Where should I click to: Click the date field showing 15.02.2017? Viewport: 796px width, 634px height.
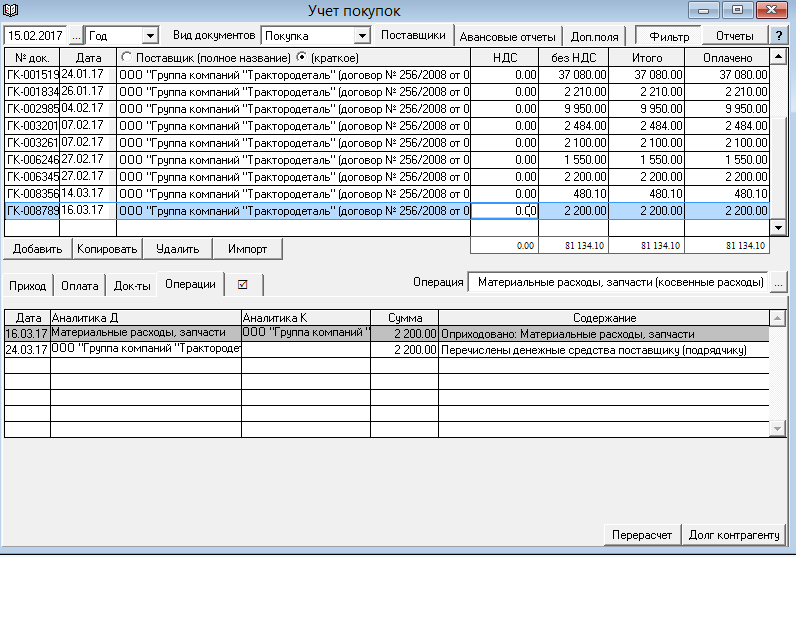[37, 35]
